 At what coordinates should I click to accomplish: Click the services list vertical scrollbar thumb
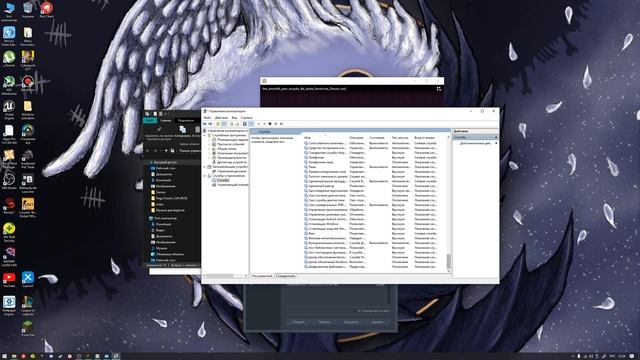449,261
